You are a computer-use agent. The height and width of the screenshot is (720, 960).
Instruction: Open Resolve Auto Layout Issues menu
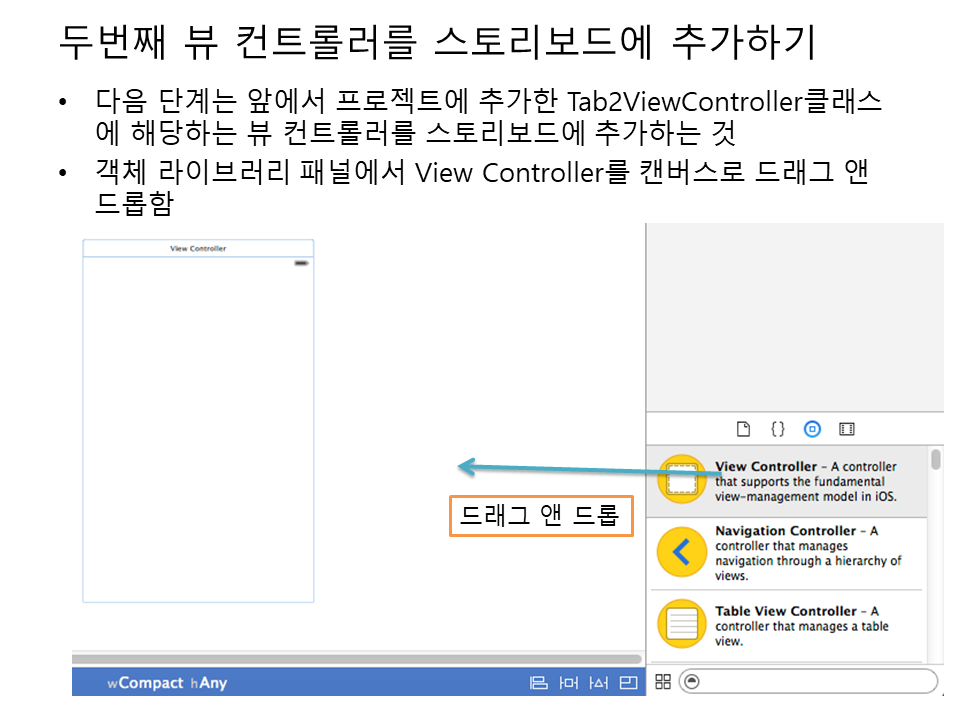tap(599, 683)
